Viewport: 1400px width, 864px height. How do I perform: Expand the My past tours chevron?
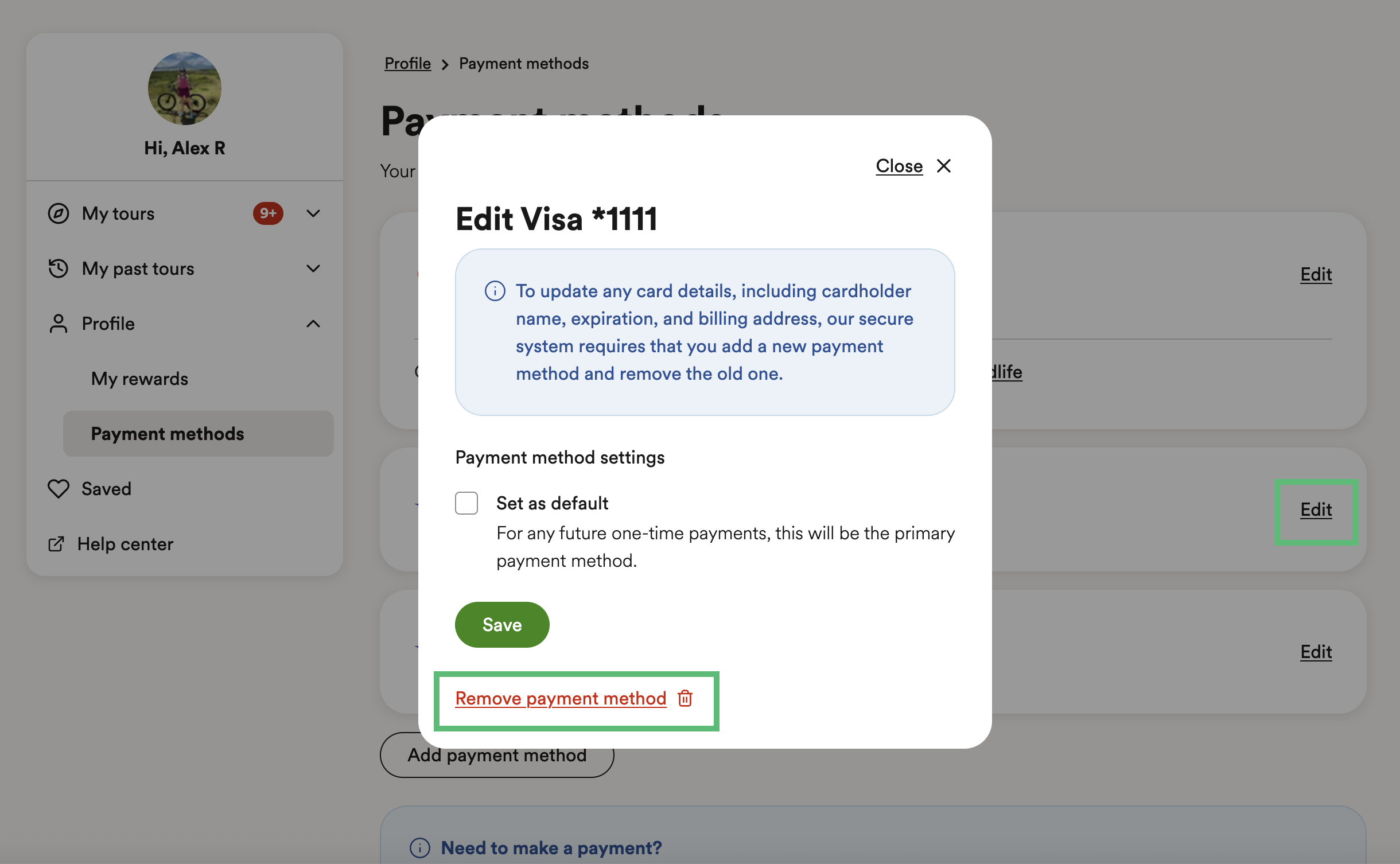coord(313,268)
